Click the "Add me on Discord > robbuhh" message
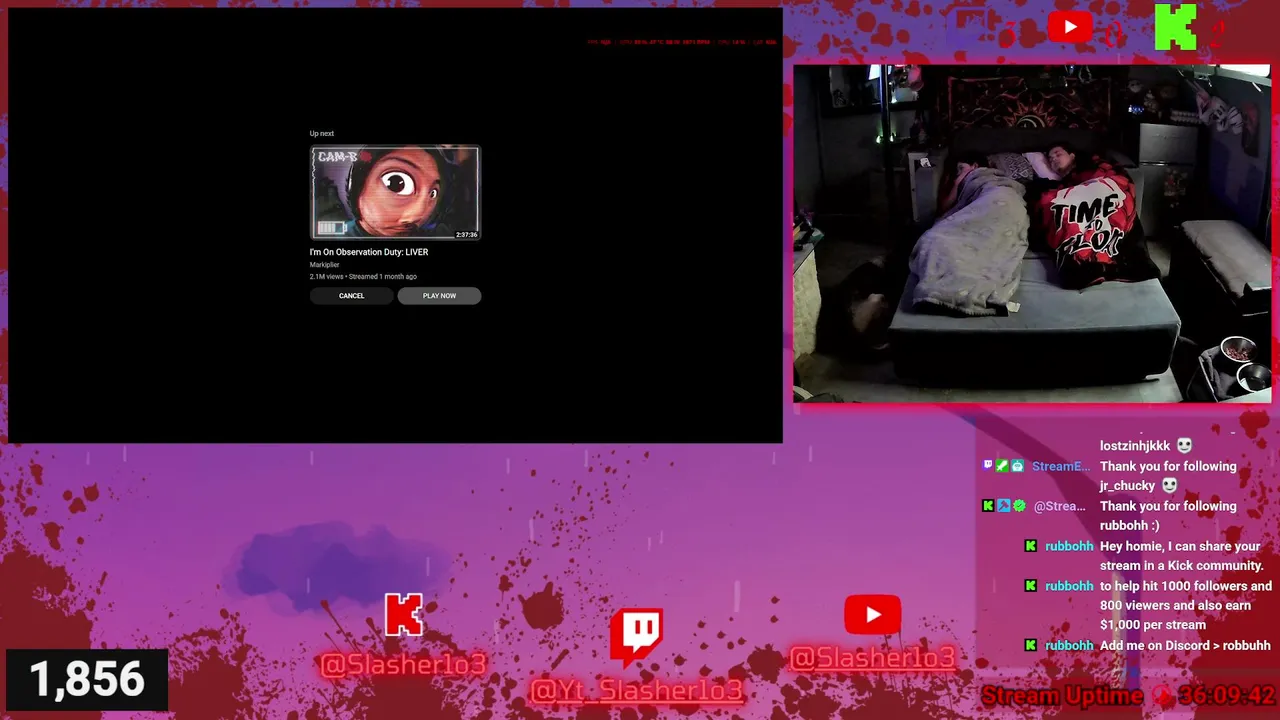This screenshot has height=720, width=1280. [1185, 646]
